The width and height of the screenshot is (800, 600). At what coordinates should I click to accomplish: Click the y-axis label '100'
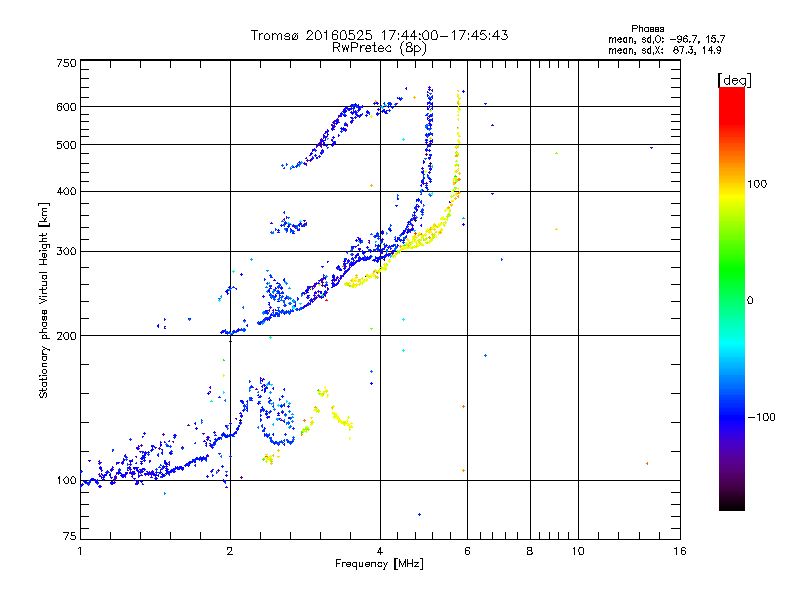click(x=66, y=480)
